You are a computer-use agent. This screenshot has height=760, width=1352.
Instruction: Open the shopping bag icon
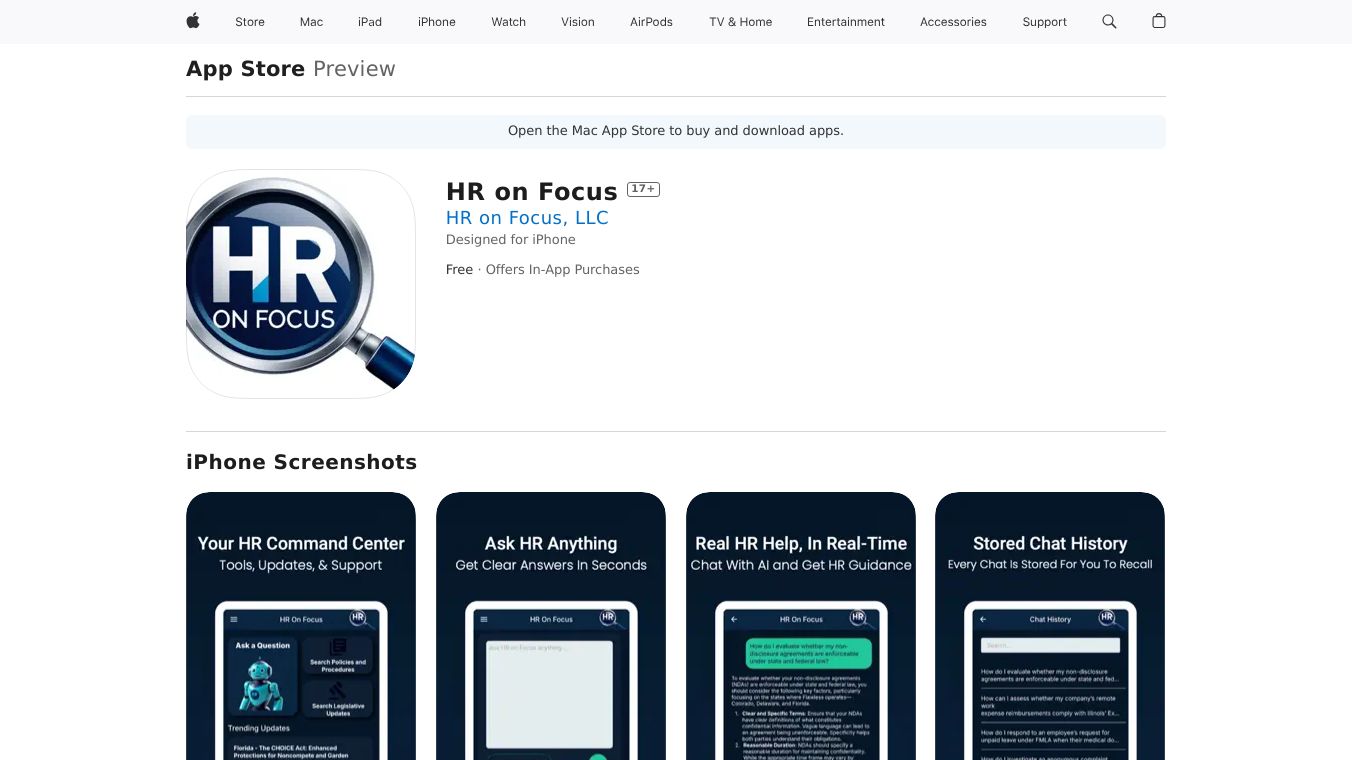point(1159,21)
